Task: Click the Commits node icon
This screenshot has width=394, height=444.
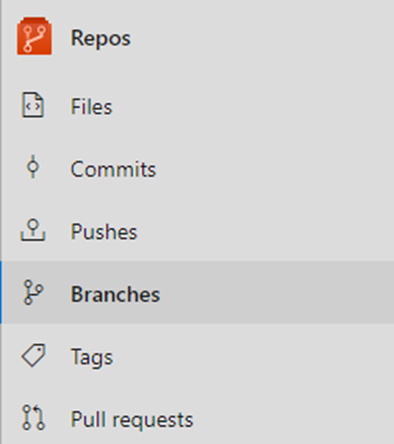Action: pyautogui.click(x=33, y=166)
